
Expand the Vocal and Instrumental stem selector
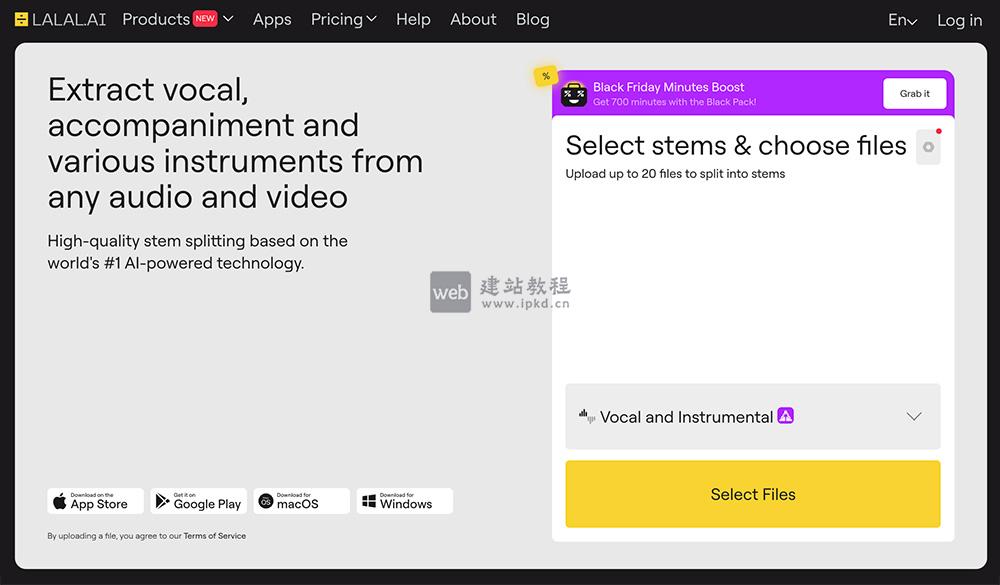click(x=913, y=416)
